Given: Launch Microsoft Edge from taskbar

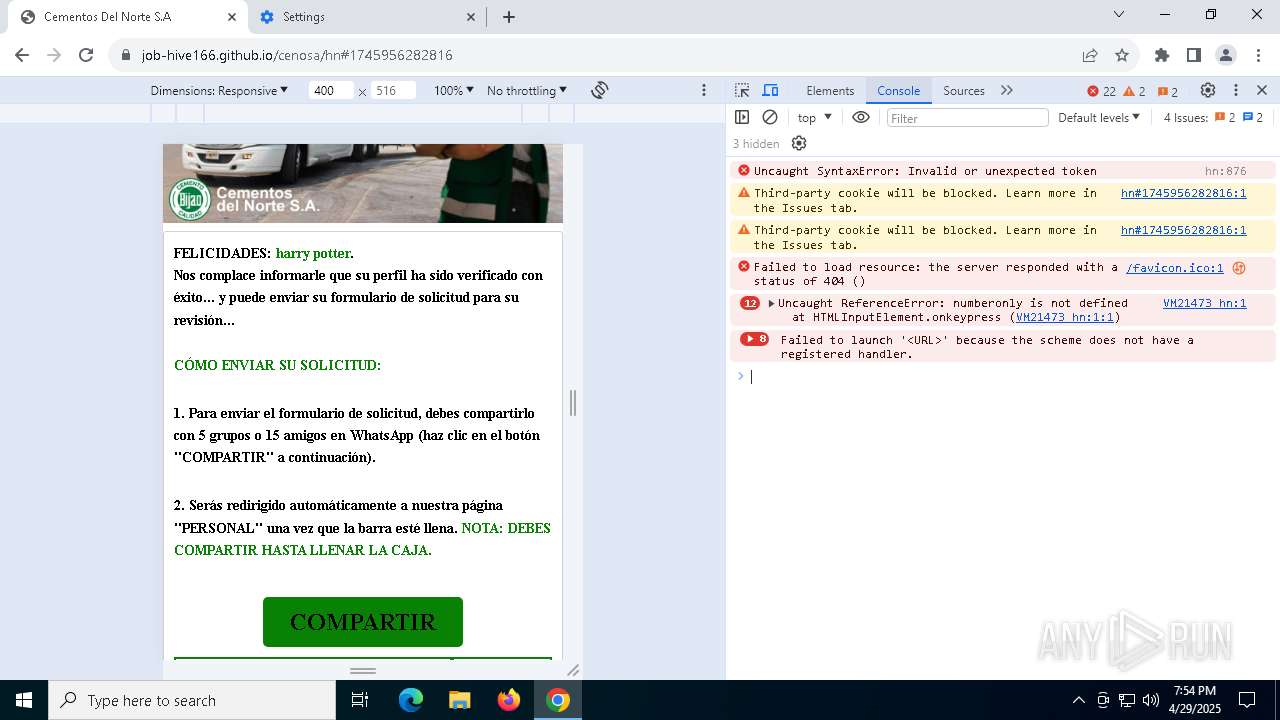Looking at the screenshot, I should pyautogui.click(x=411, y=700).
